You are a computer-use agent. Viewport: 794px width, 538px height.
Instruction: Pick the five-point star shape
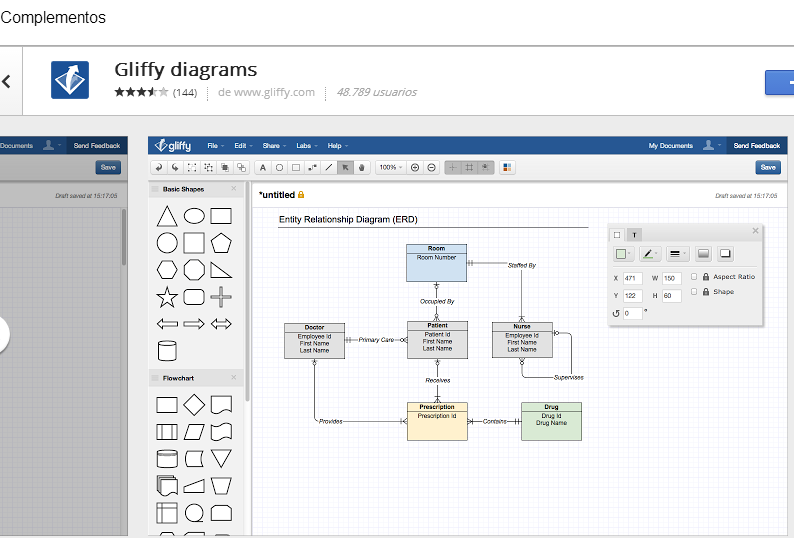point(167,297)
